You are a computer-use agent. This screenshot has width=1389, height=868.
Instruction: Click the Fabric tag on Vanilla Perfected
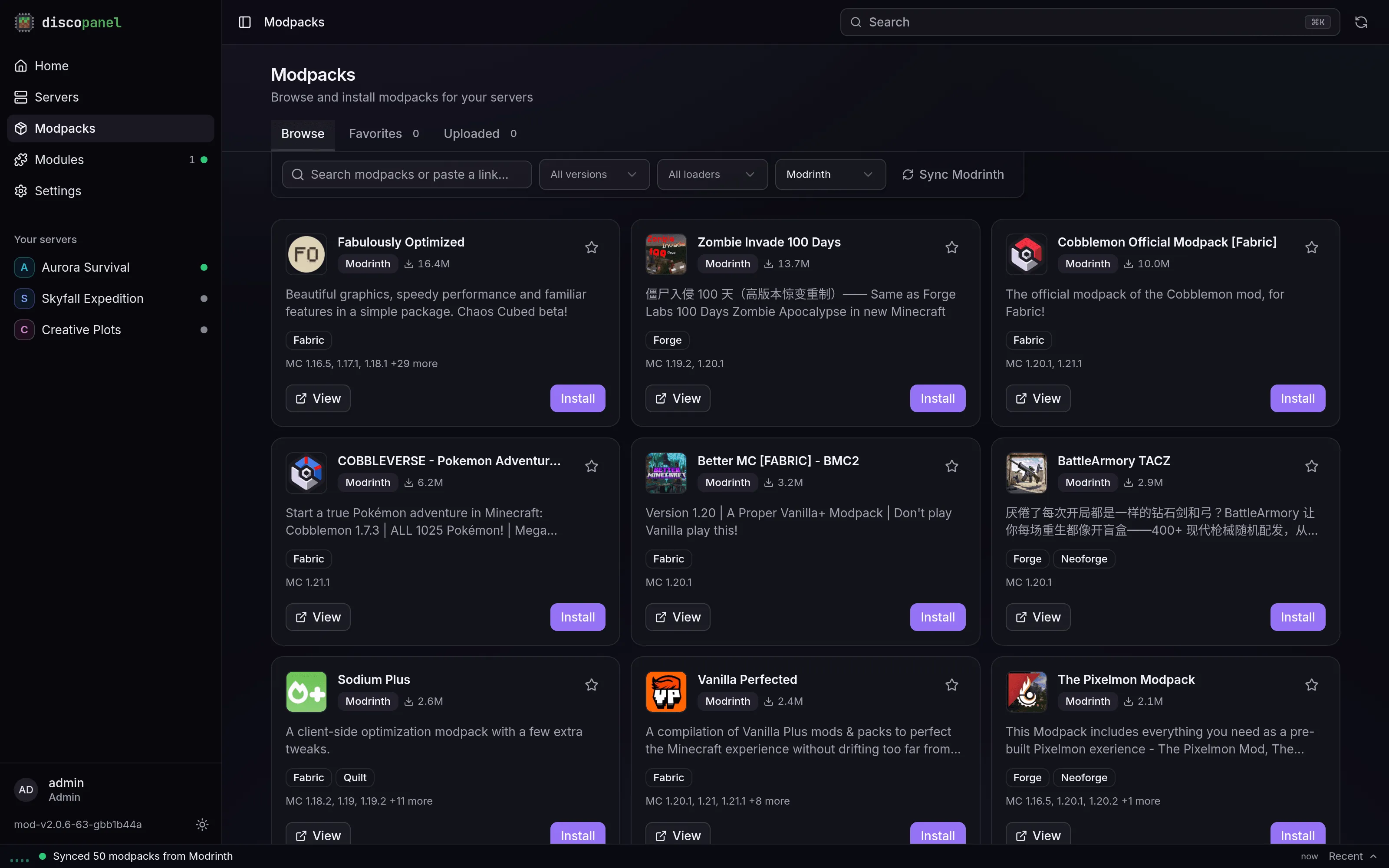(668, 777)
